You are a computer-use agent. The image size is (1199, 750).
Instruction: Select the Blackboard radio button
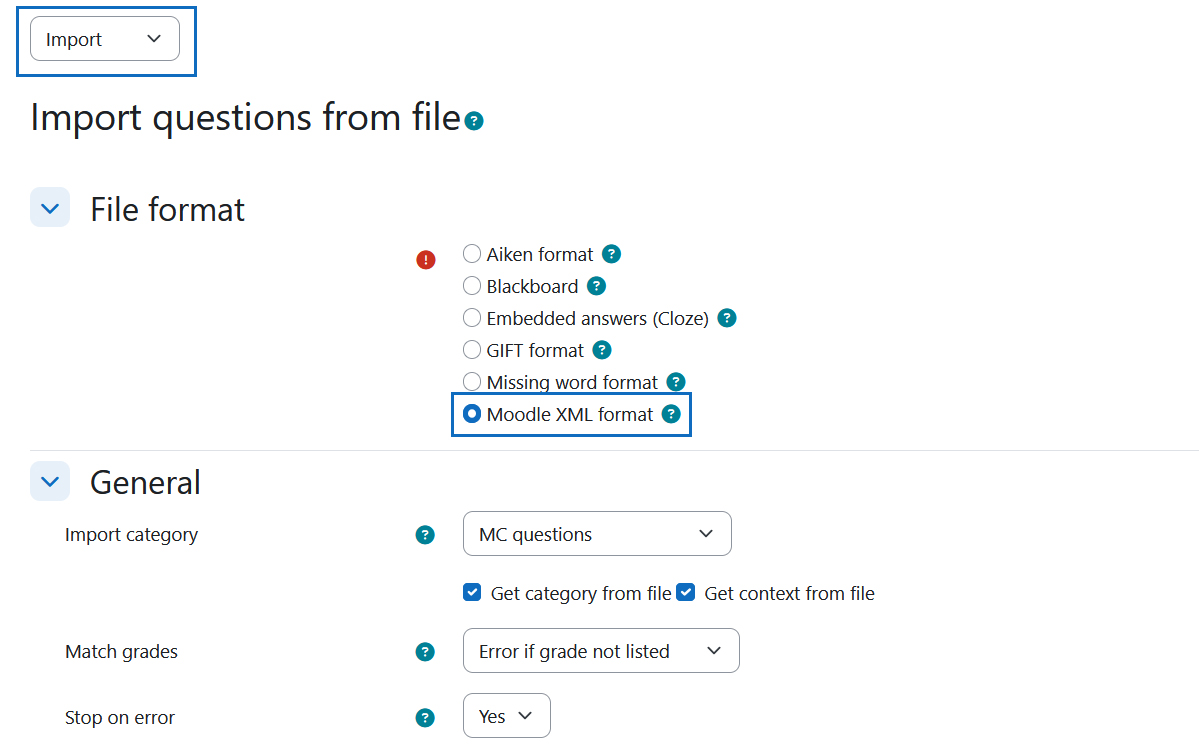coord(472,285)
